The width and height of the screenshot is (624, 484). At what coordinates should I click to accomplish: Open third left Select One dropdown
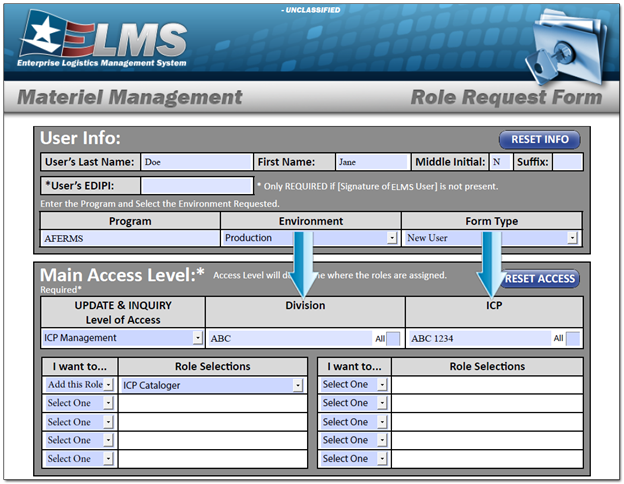[108, 422]
